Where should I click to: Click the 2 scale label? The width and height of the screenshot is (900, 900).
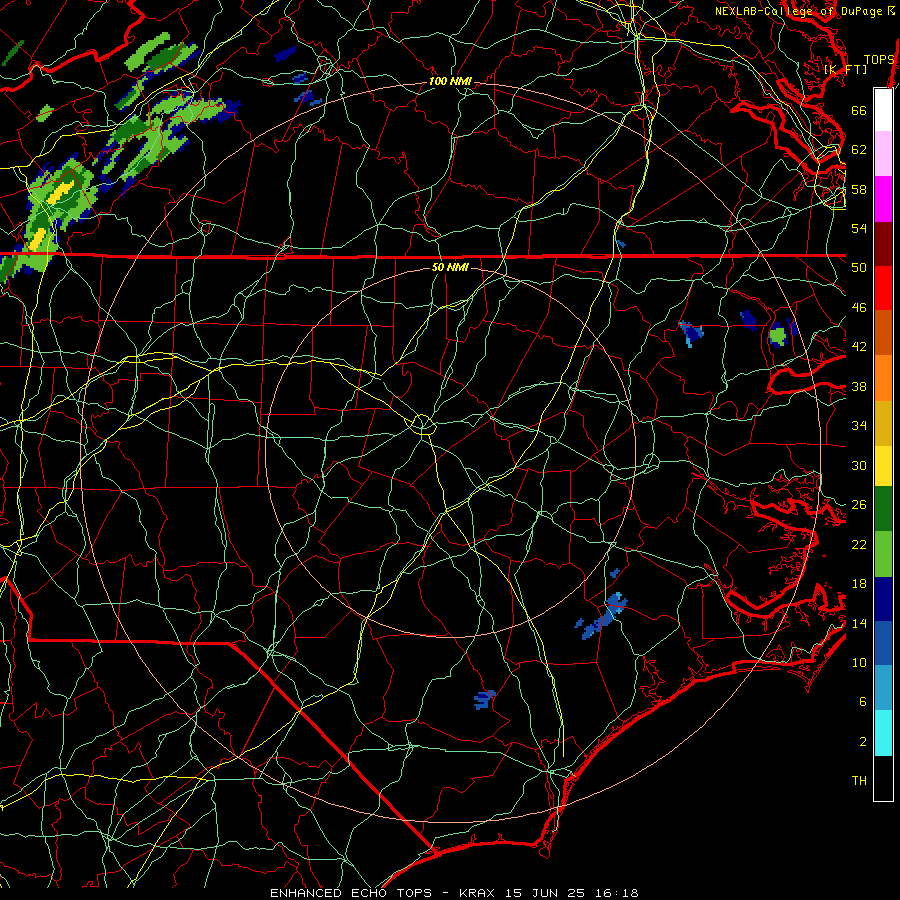pyautogui.click(x=863, y=742)
